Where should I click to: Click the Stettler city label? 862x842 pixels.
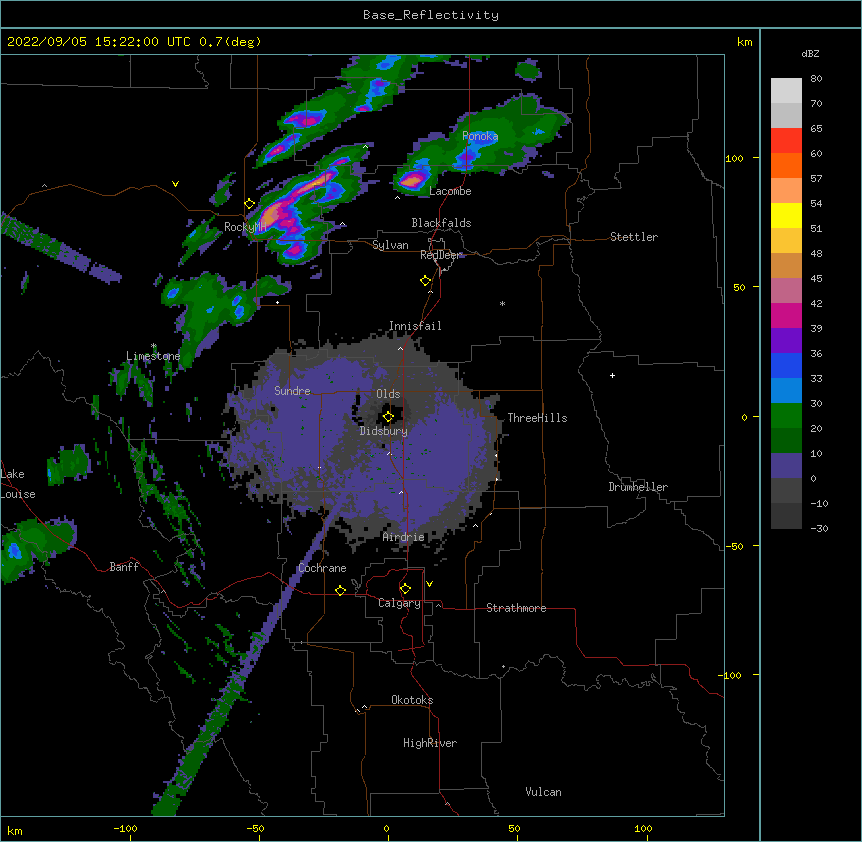pyautogui.click(x=634, y=237)
